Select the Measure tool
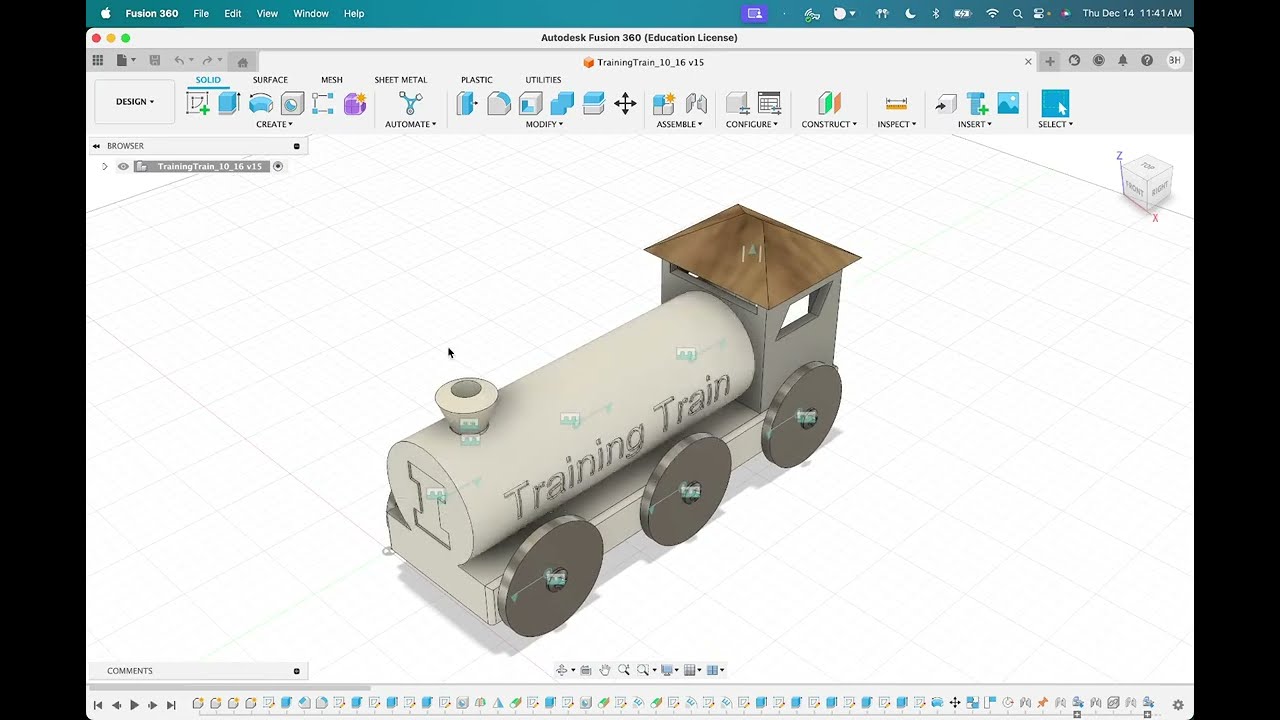Viewport: 1280px width, 720px height. click(x=896, y=103)
